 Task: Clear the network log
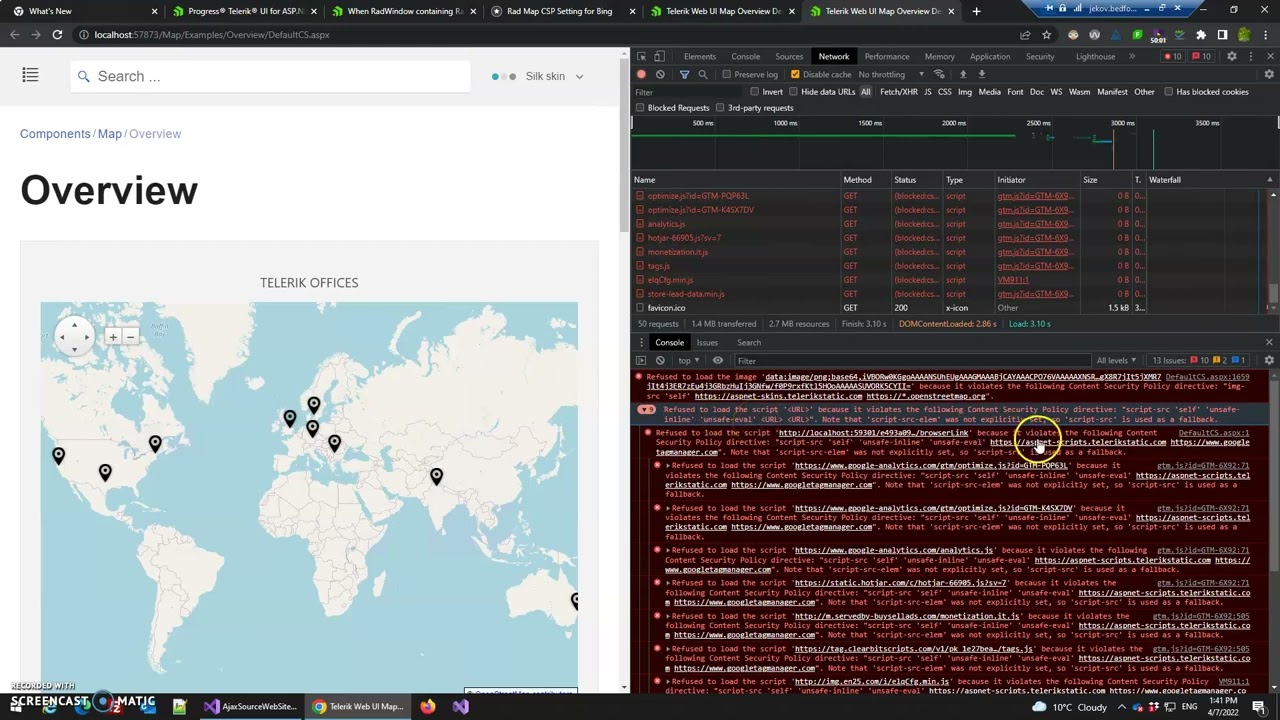pos(660,75)
